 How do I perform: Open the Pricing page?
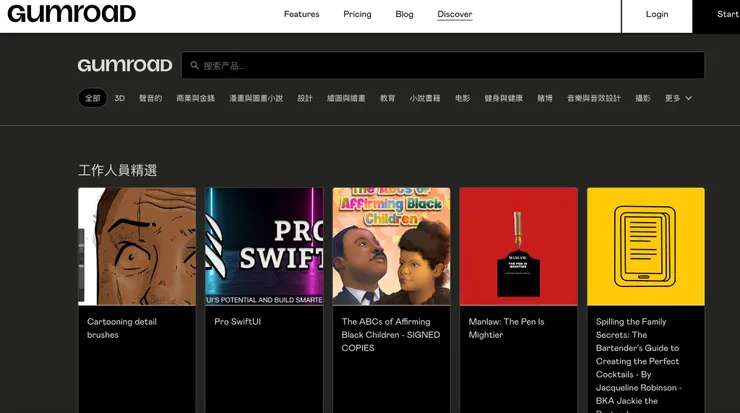click(357, 14)
